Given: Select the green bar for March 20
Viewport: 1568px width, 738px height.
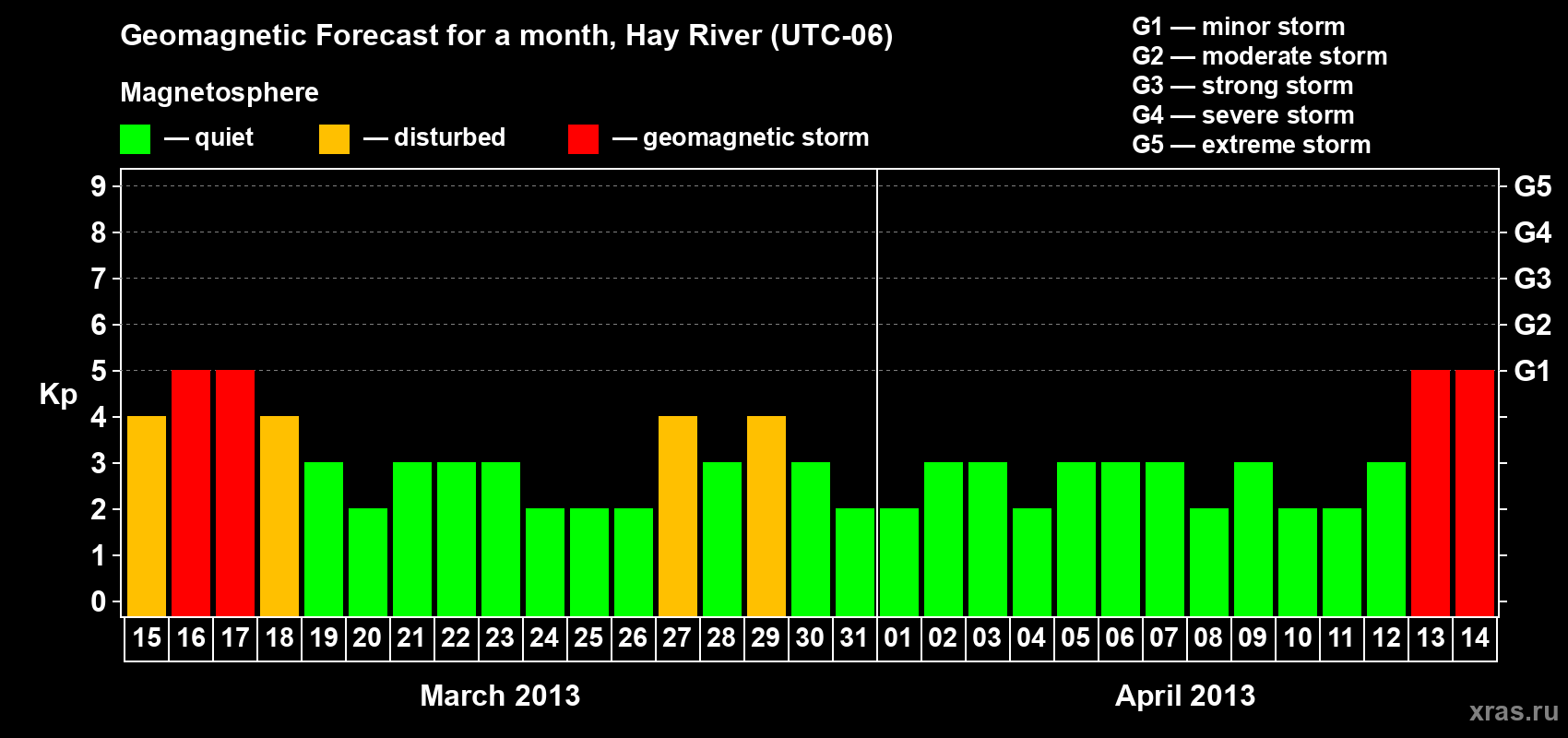Looking at the screenshot, I should pos(368,562).
